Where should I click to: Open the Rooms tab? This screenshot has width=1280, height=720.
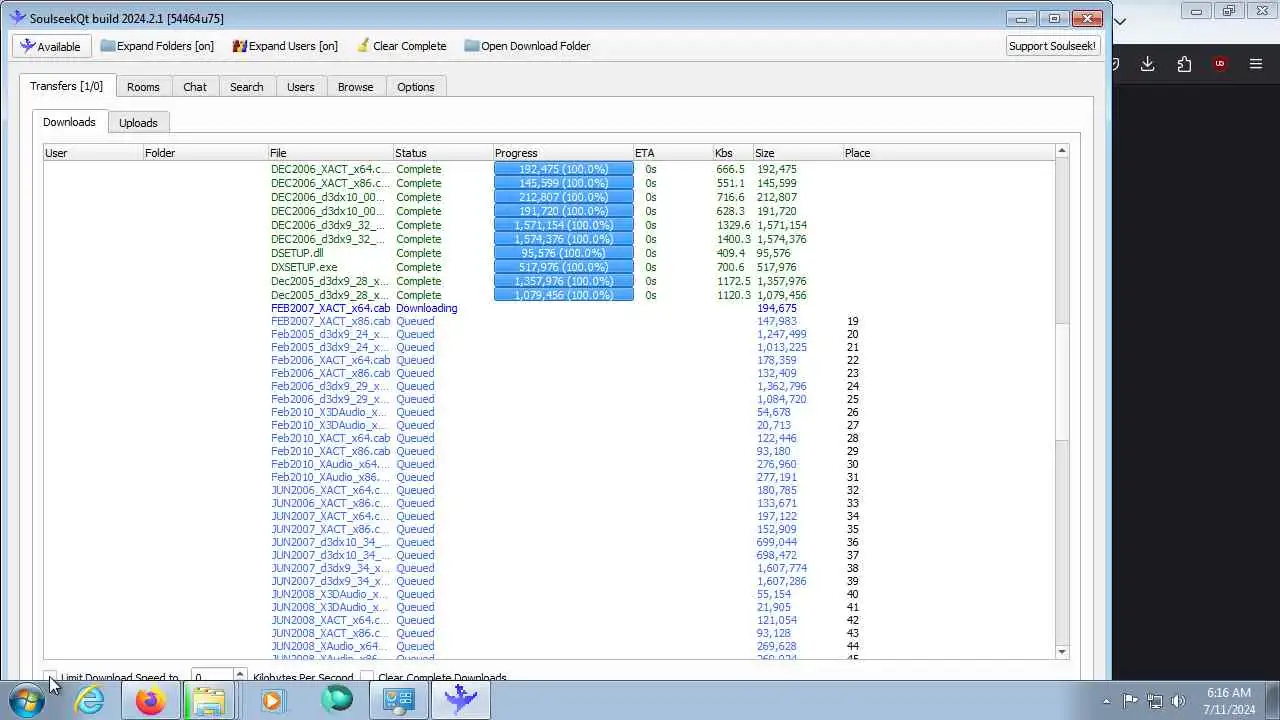click(x=143, y=87)
